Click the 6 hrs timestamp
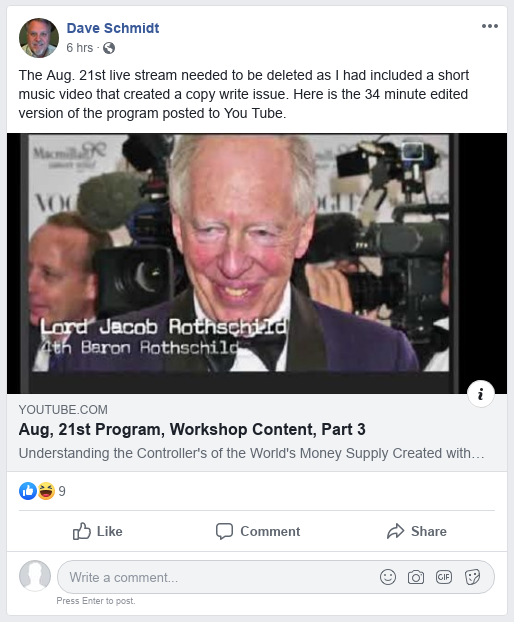This screenshot has width=514, height=622. [79, 48]
